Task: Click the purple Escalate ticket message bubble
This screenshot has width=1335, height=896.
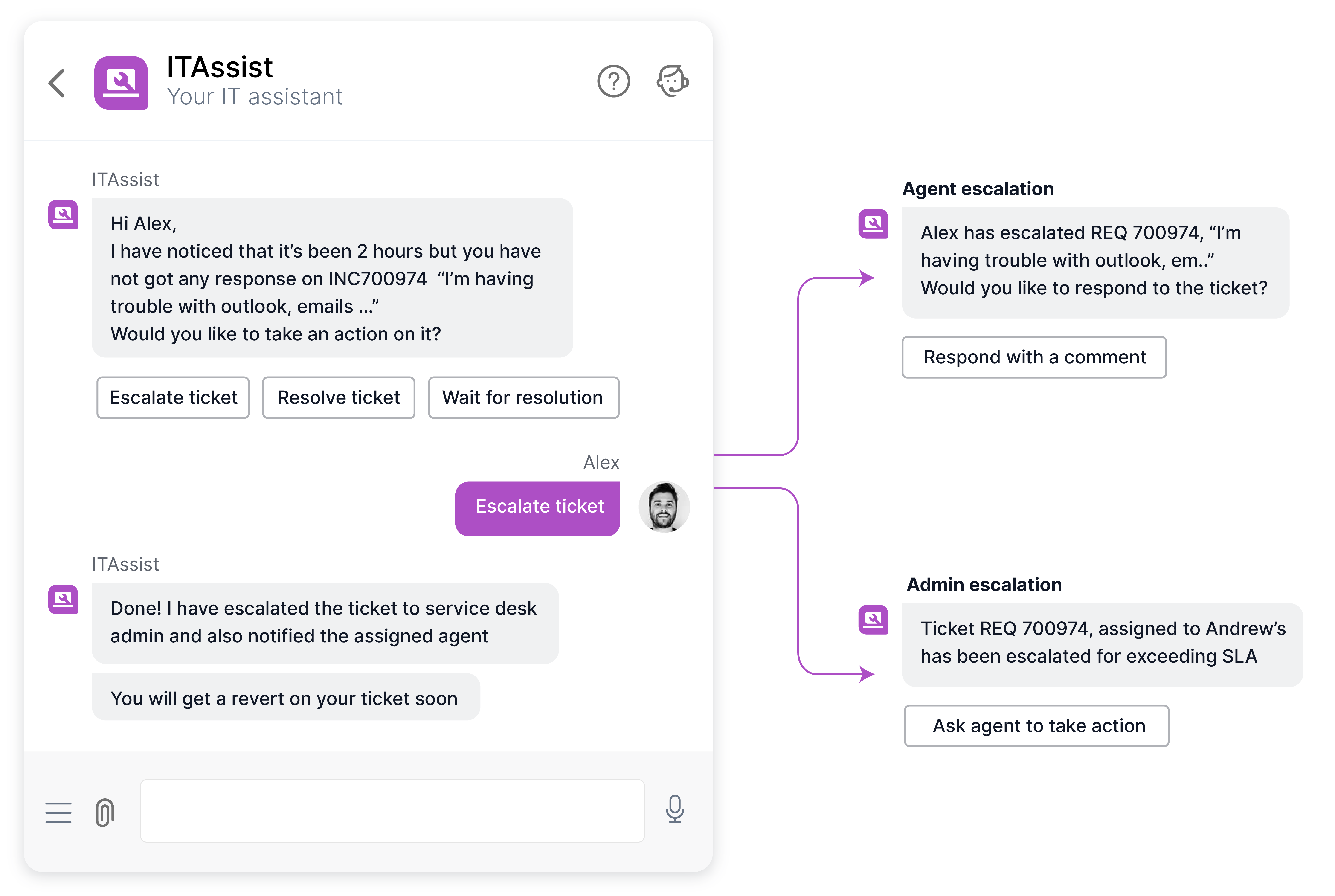Action: point(538,509)
